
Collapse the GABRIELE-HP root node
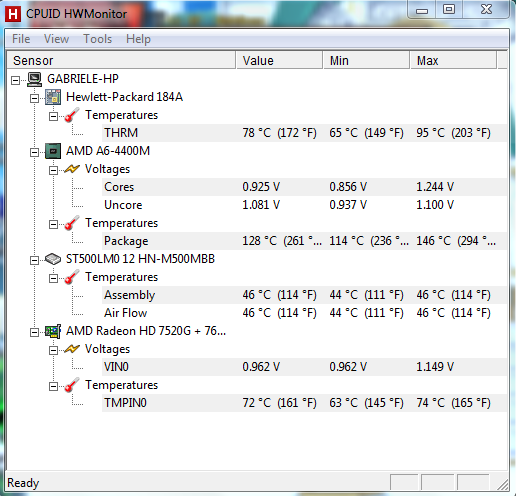coord(15,80)
